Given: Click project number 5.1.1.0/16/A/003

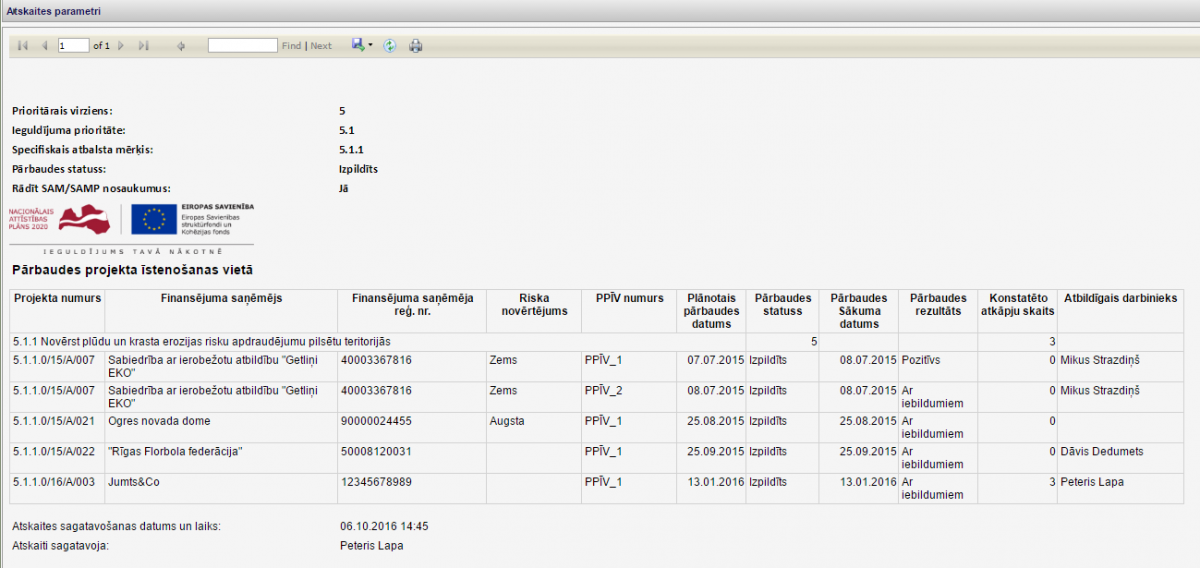Looking at the screenshot, I should (56, 482).
